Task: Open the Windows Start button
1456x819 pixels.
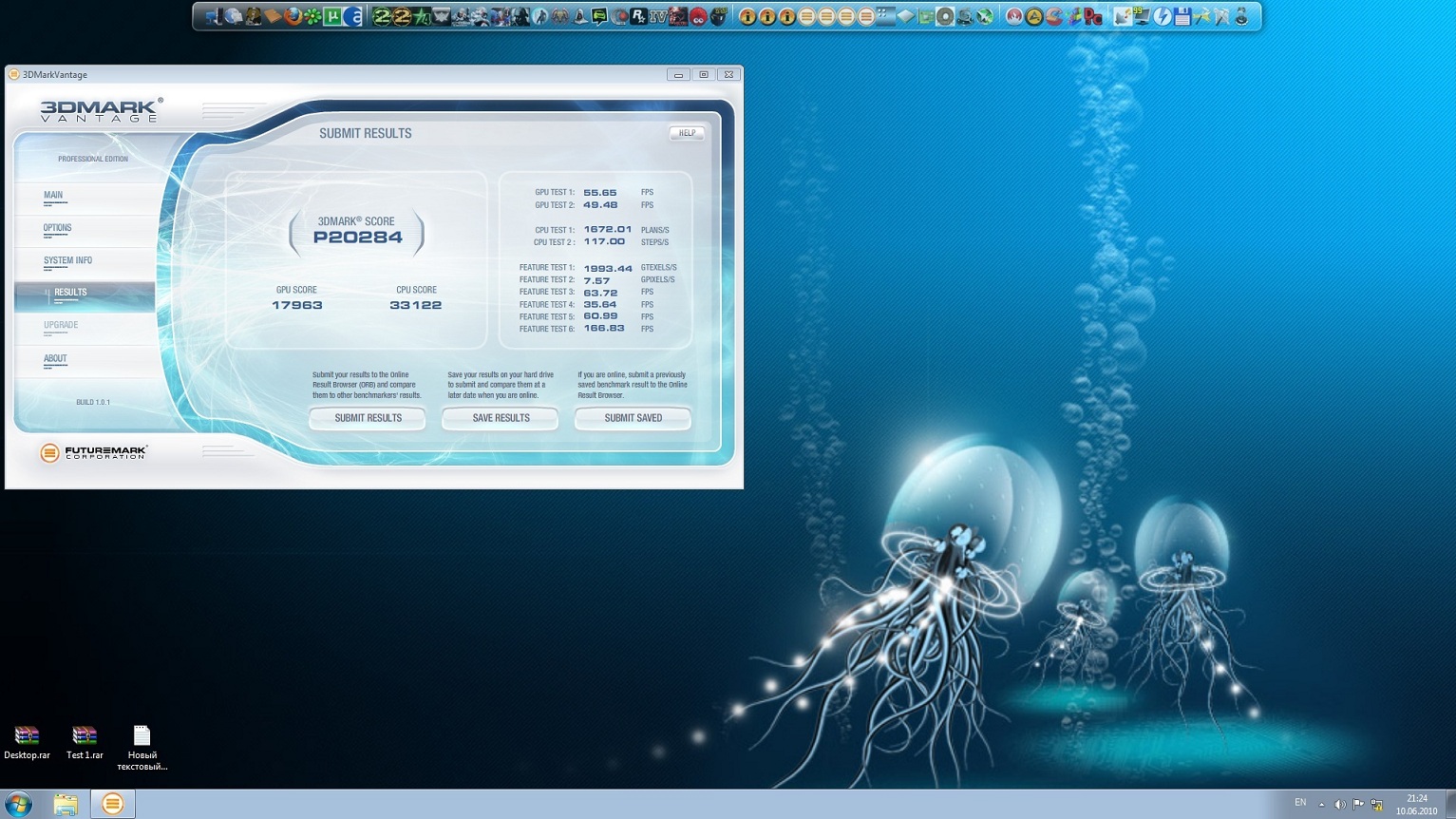Action: pyautogui.click(x=18, y=804)
